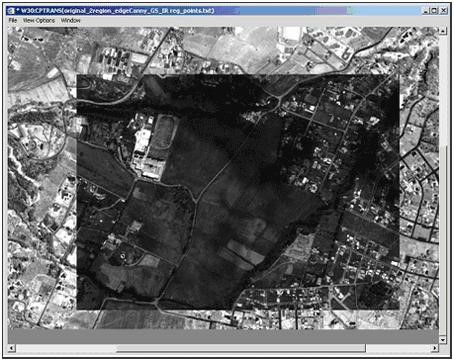
Task: Click the horizontal scrollbar right arrow
Action: point(435,348)
